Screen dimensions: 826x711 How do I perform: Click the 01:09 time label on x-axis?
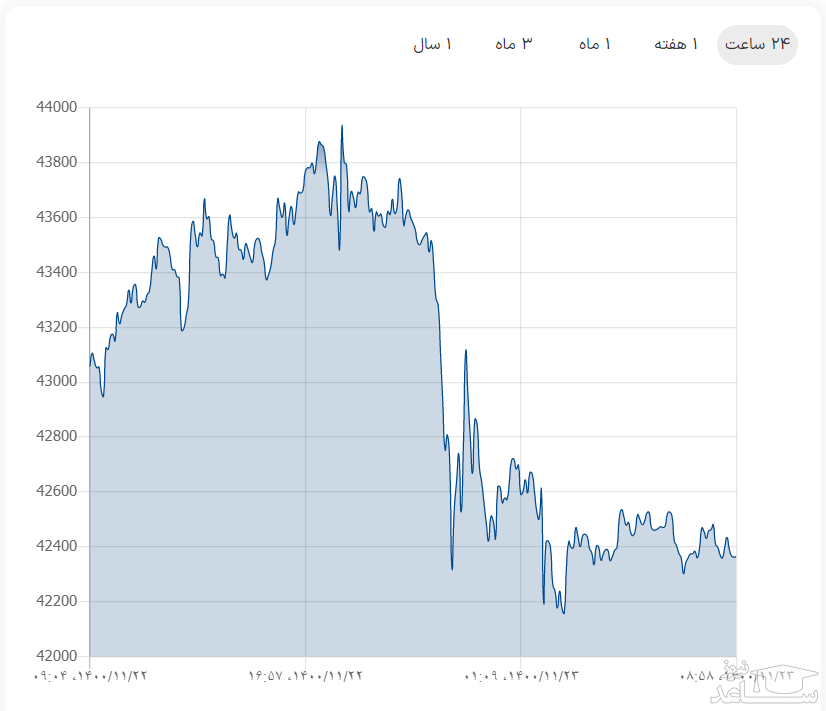click(x=521, y=676)
